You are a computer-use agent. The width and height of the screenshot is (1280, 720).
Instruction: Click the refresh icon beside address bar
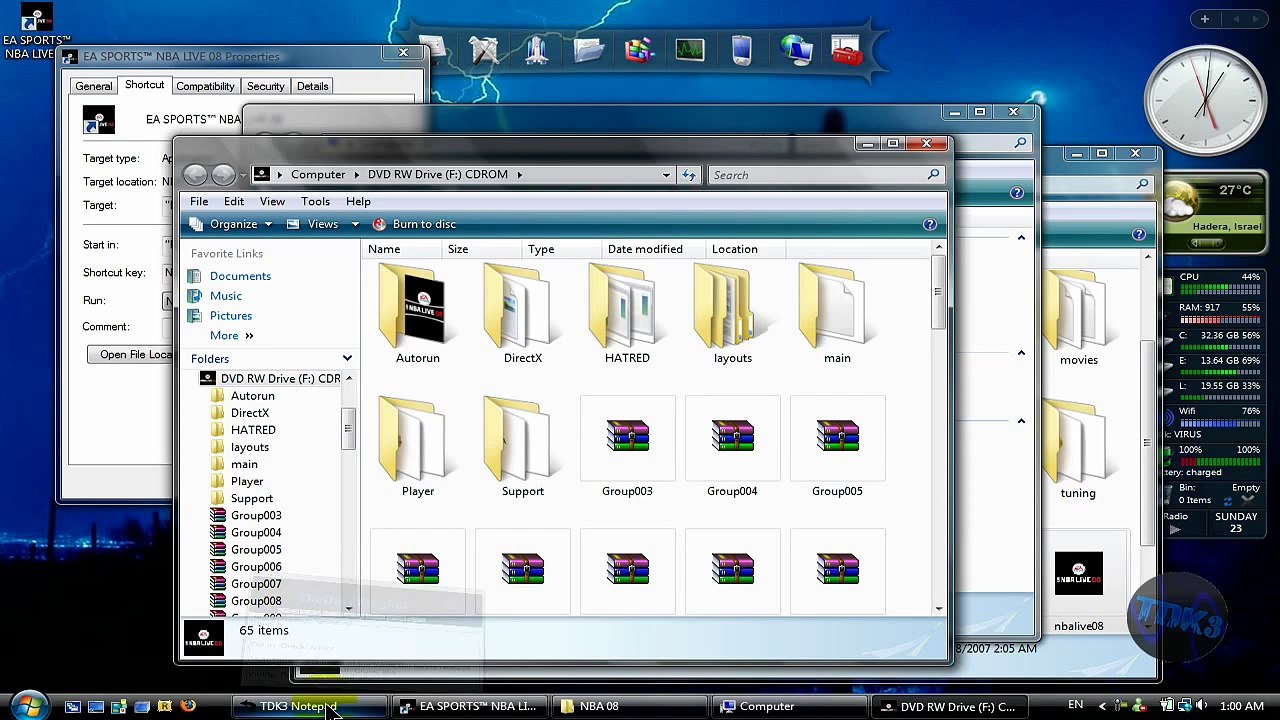coord(689,175)
